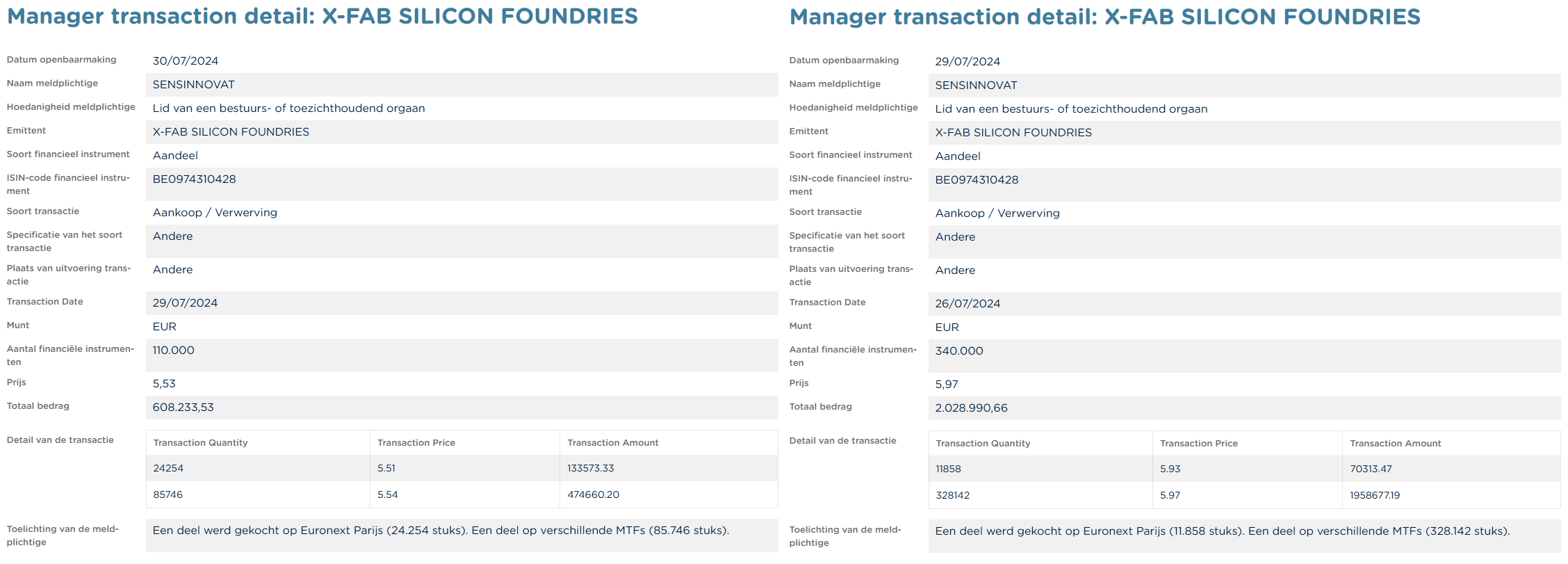Click Transaction Amount header in left table
Image resolution: width=1568 pixels, height=564 pixels.
613,443
